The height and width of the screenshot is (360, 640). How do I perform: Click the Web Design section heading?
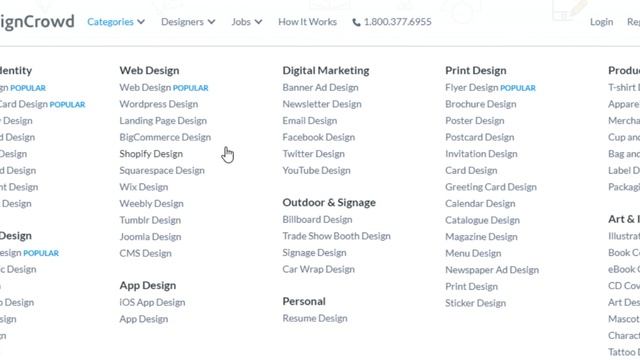(149, 70)
